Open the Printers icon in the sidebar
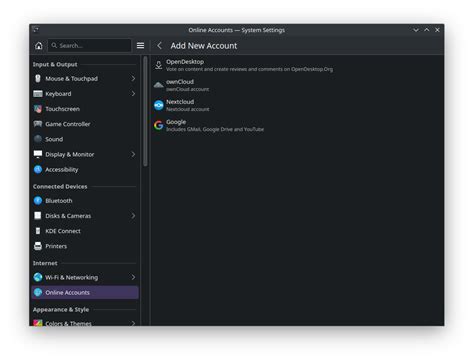The width and height of the screenshot is (474, 361). [x=38, y=246]
